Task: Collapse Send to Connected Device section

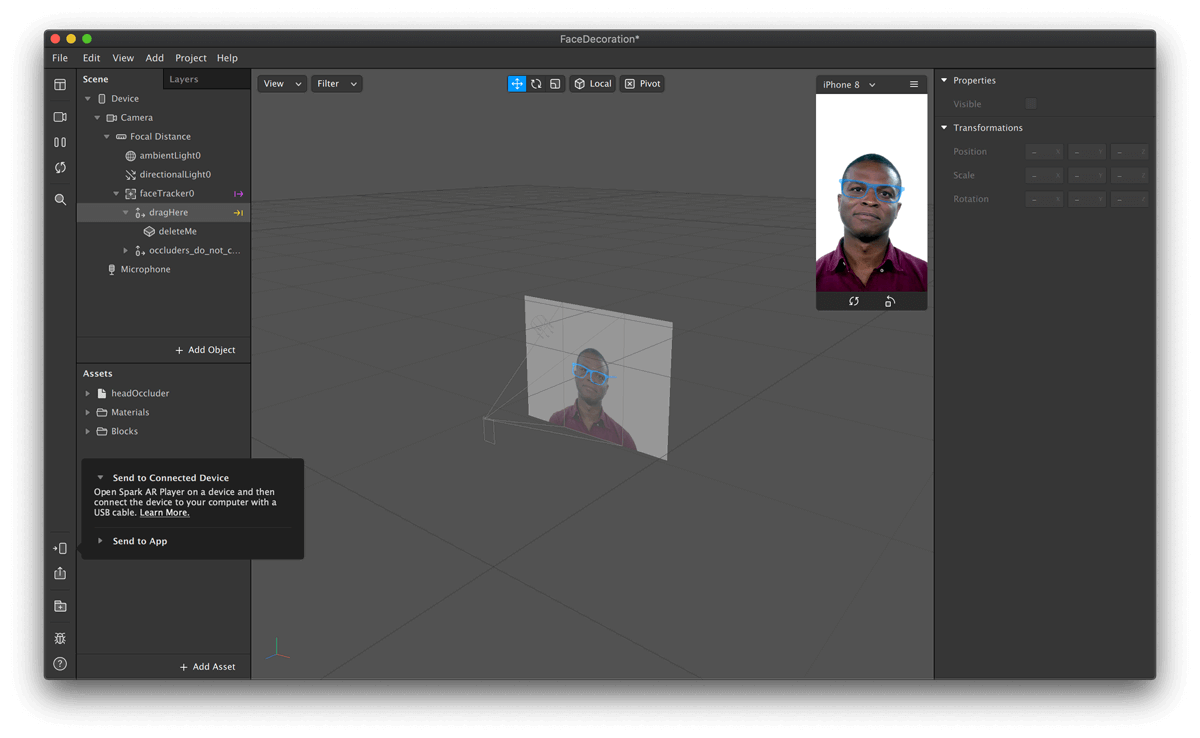Action: (x=100, y=478)
